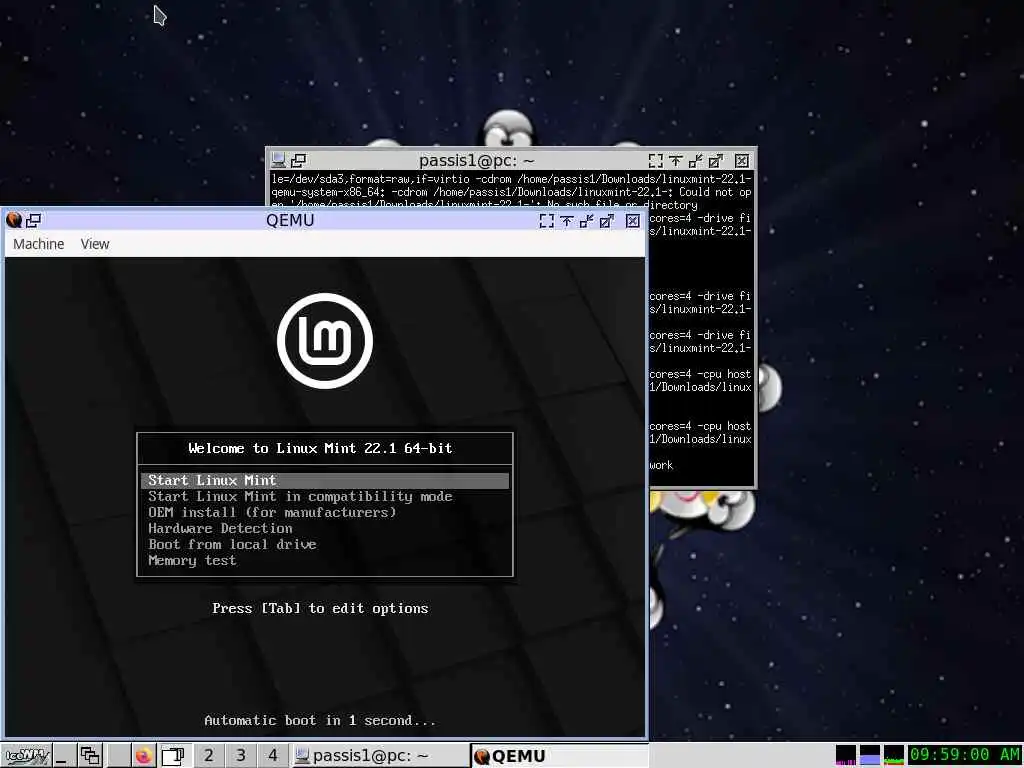Click the Linux Mint logo in QEMU
The width and height of the screenshot is (1024, 768).
pos(325,340)
